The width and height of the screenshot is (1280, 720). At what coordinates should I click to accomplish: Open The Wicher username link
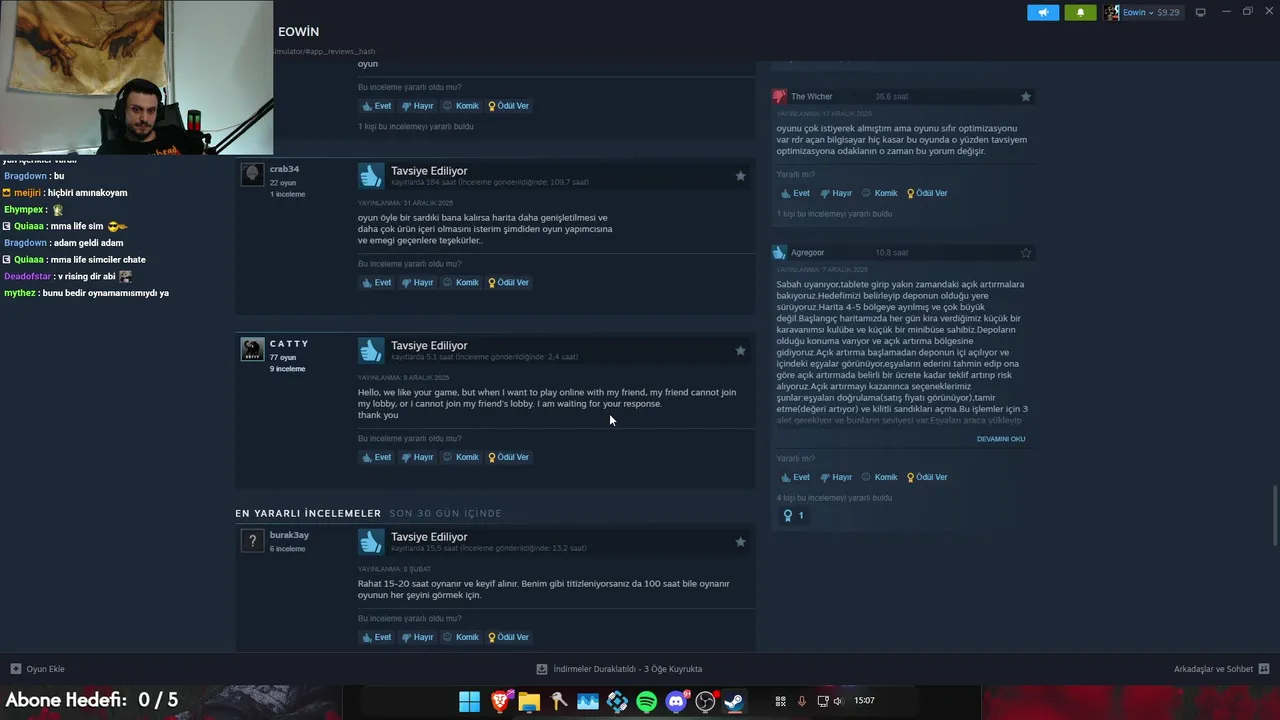click(811, 97)
